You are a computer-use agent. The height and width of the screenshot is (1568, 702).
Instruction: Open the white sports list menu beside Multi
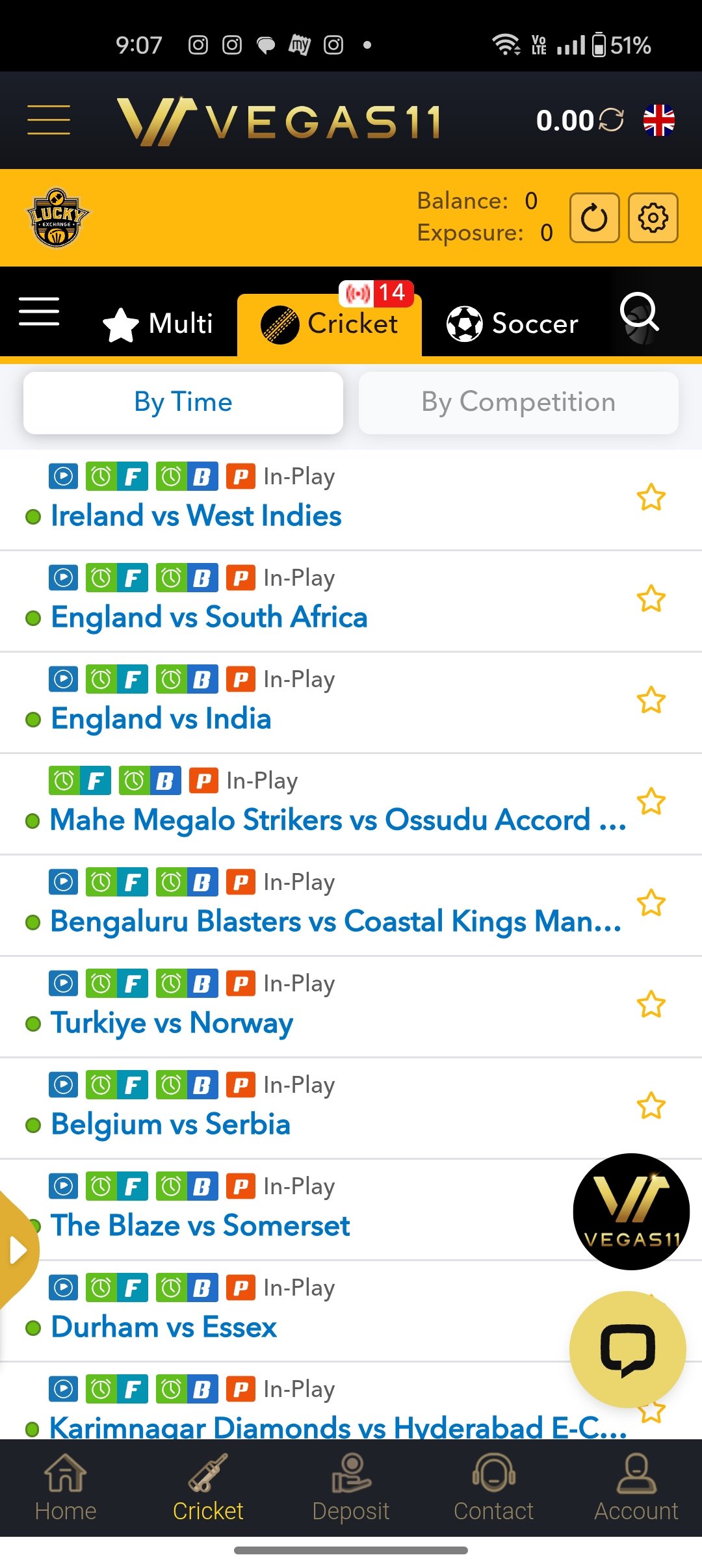(39, 311)
